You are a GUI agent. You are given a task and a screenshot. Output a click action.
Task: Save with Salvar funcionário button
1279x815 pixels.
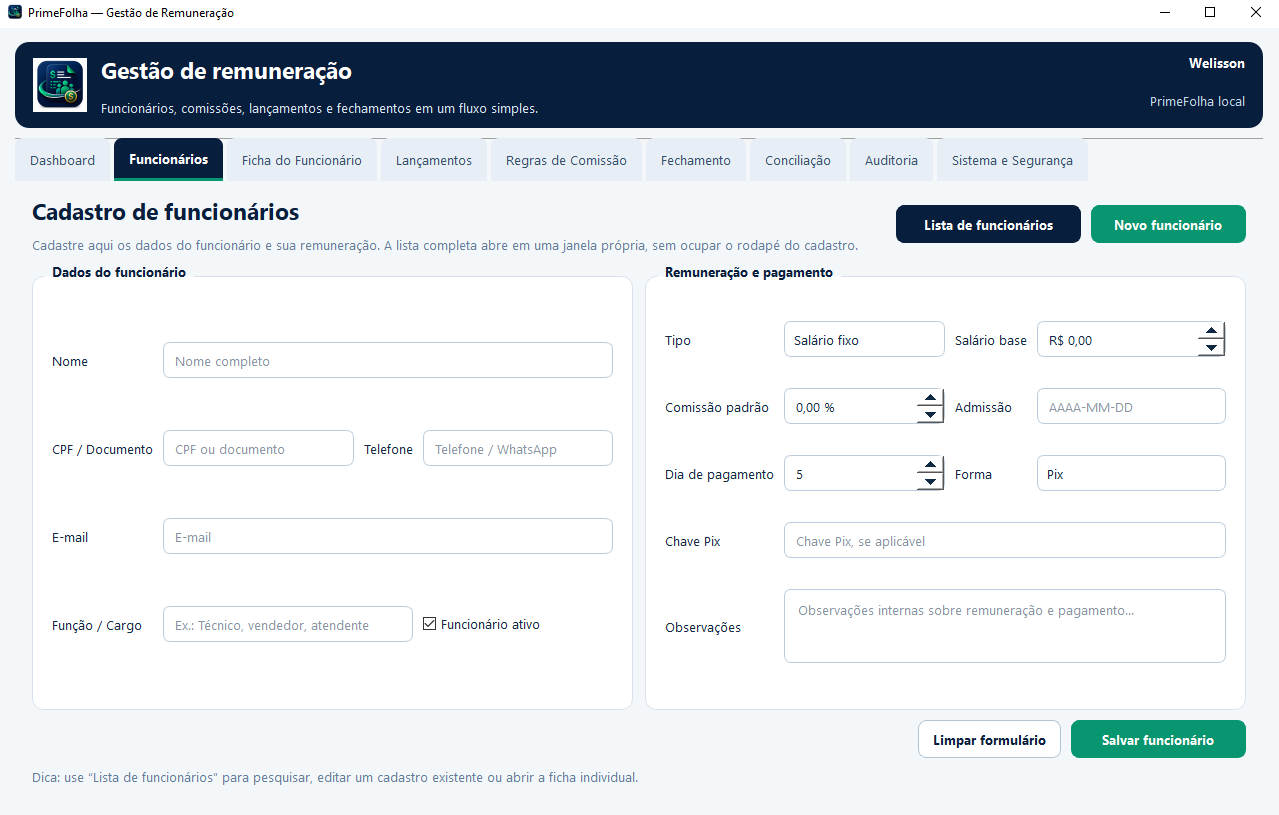pos(1158,739)
